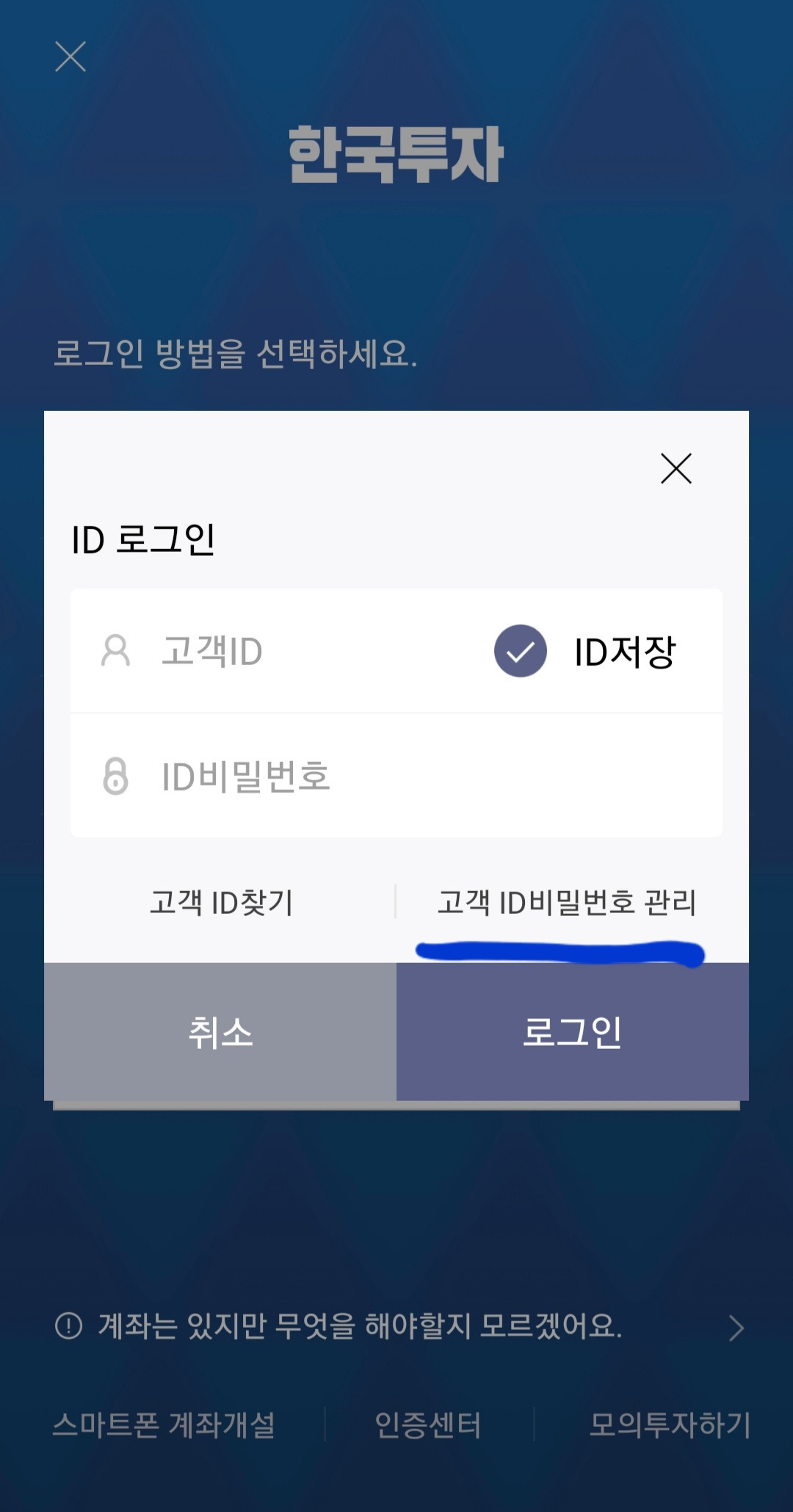Open 고객 ID비밀번호 관리 link

point(567,902)
